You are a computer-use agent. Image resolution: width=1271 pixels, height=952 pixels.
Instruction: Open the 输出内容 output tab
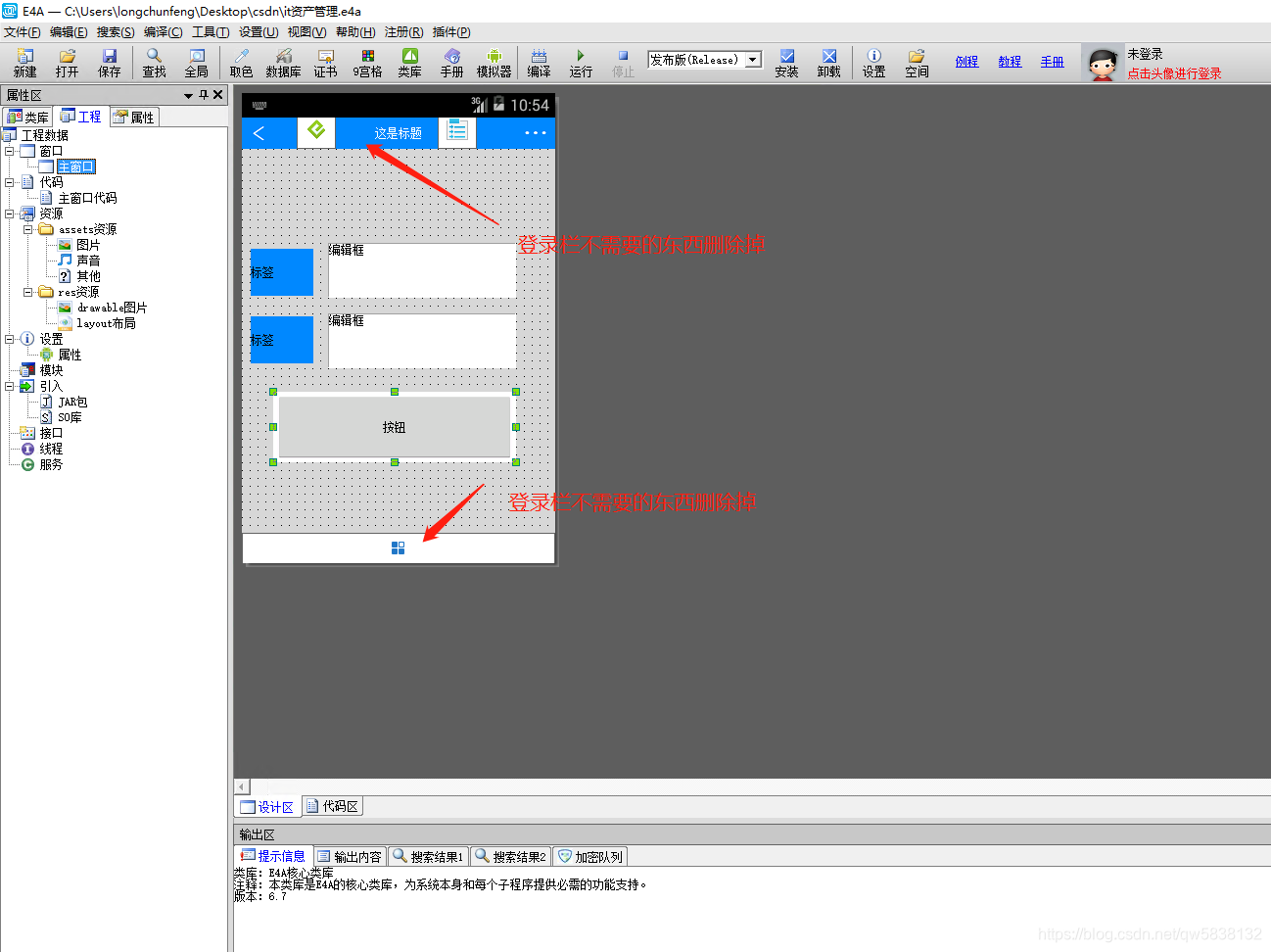coord(351,856)
